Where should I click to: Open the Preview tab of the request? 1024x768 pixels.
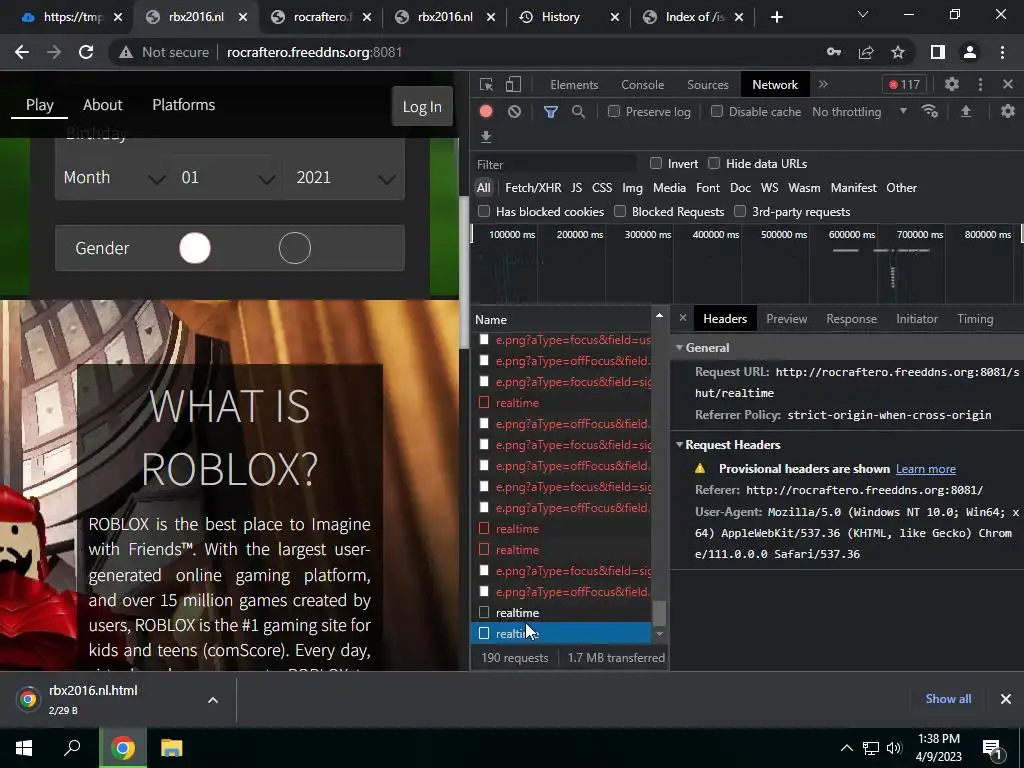pyautogui.click(x=786, y=319)
